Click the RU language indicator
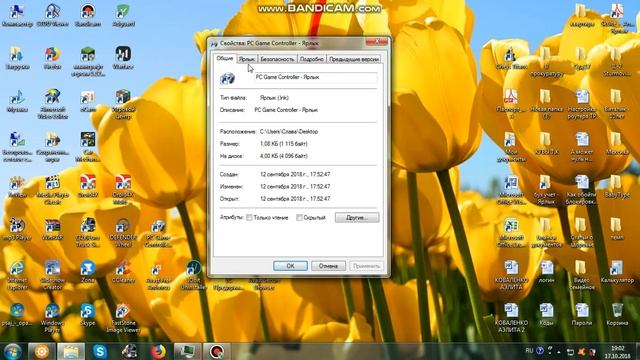640x360 pixels. click(529, 350)
